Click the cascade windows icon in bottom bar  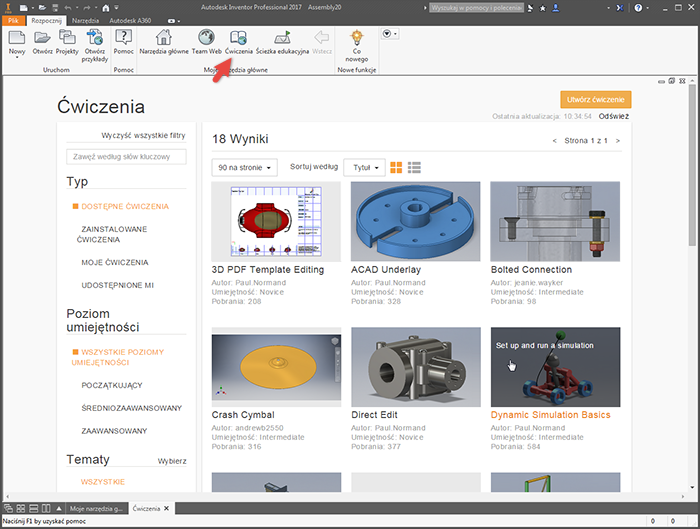pos(8,508)
